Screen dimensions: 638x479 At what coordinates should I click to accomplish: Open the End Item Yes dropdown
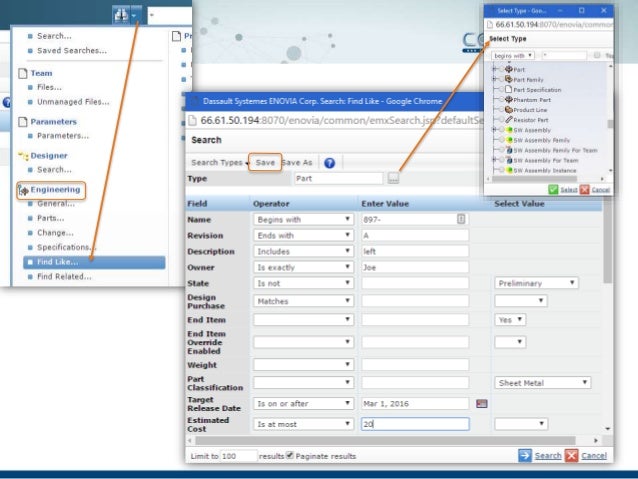point(510,320)
